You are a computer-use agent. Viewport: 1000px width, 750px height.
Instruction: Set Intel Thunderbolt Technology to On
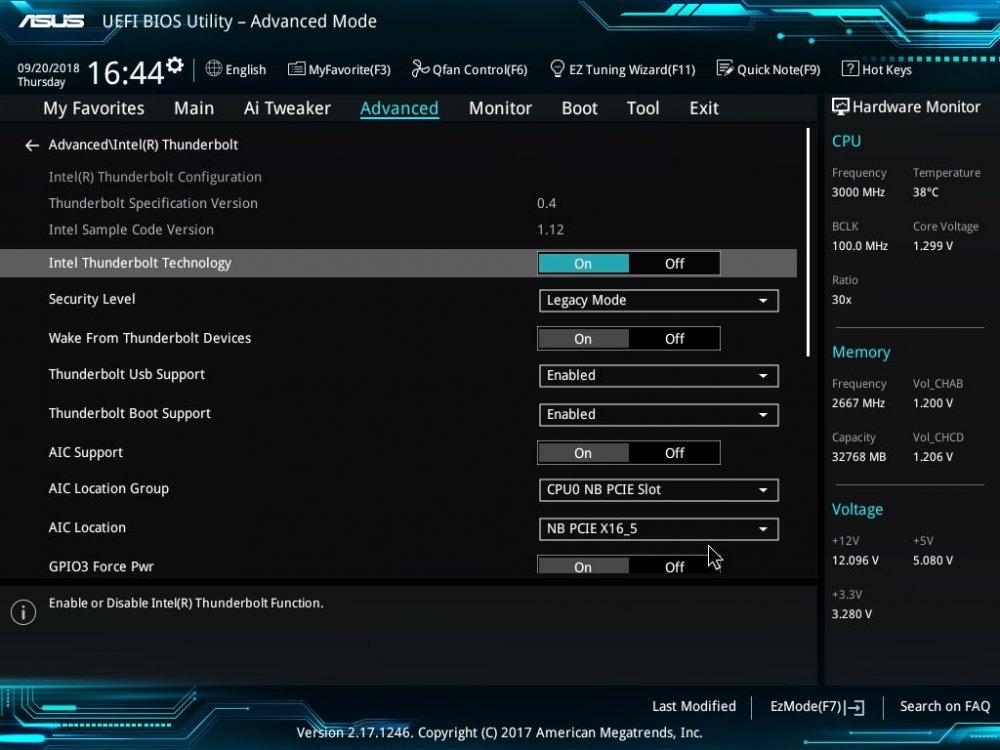pos(583,263)
